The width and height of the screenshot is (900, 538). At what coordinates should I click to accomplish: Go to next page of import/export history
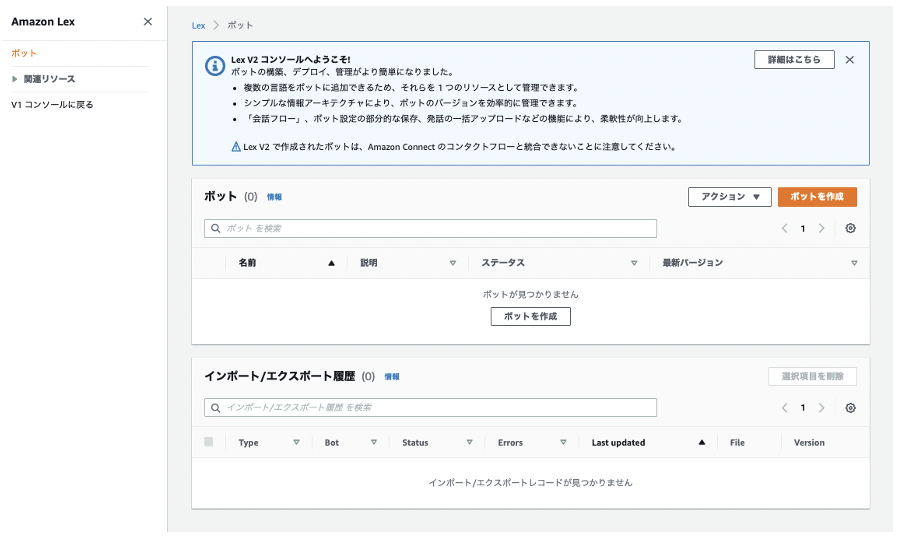[x=821, y=408]
